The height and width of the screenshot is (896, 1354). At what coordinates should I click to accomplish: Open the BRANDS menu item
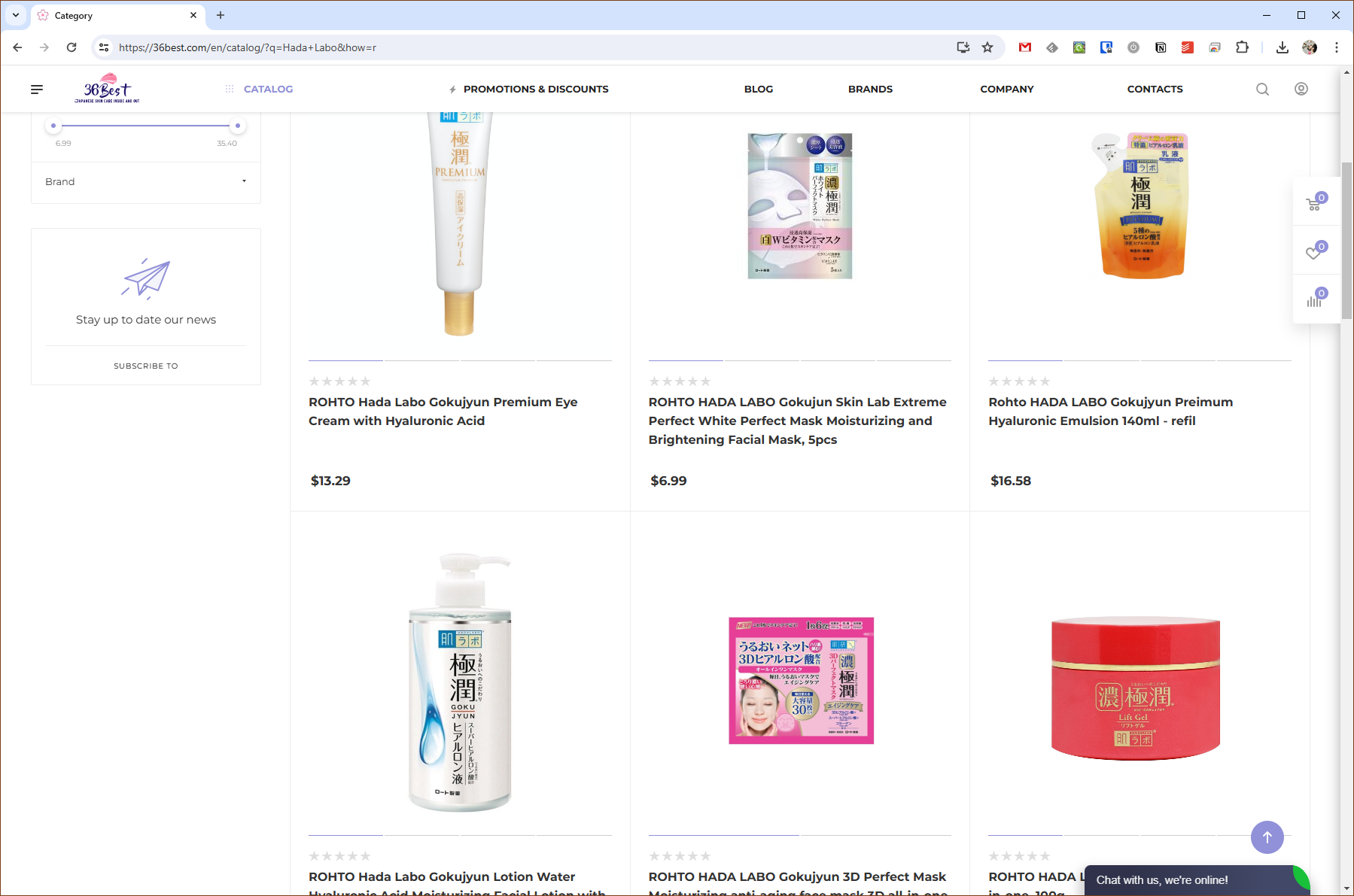pyautogui.click(x=870, y=89)
